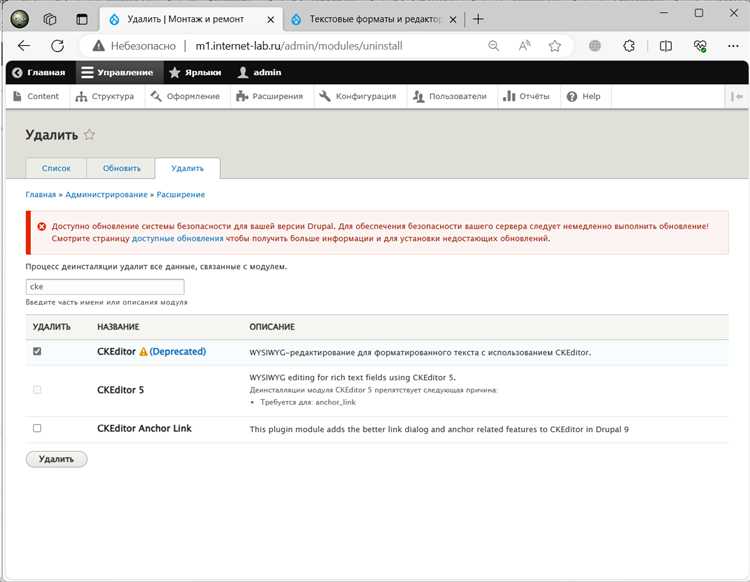This screenshot has width=750, height=582.
Task: Open the Content admin section
Action: pyautogui.click(x=36, y=96)
